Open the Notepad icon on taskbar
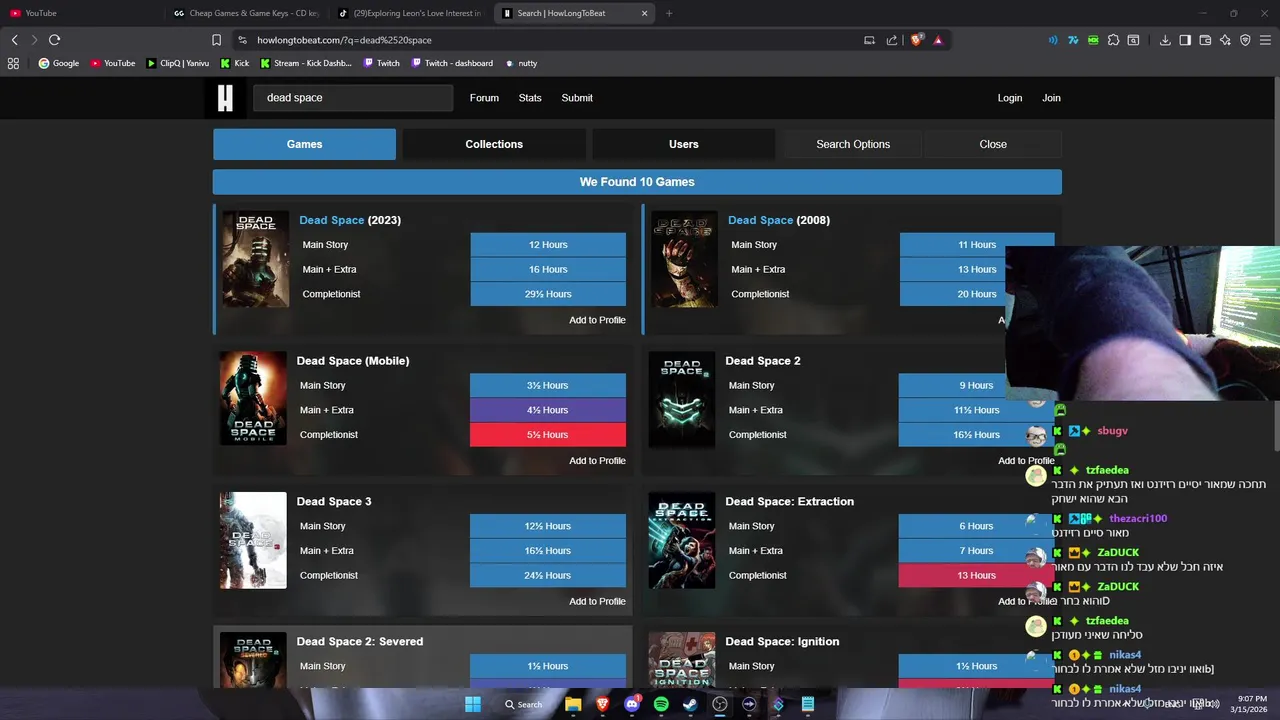The height and width of the screenshot is (720, 1280). [808, 704]
